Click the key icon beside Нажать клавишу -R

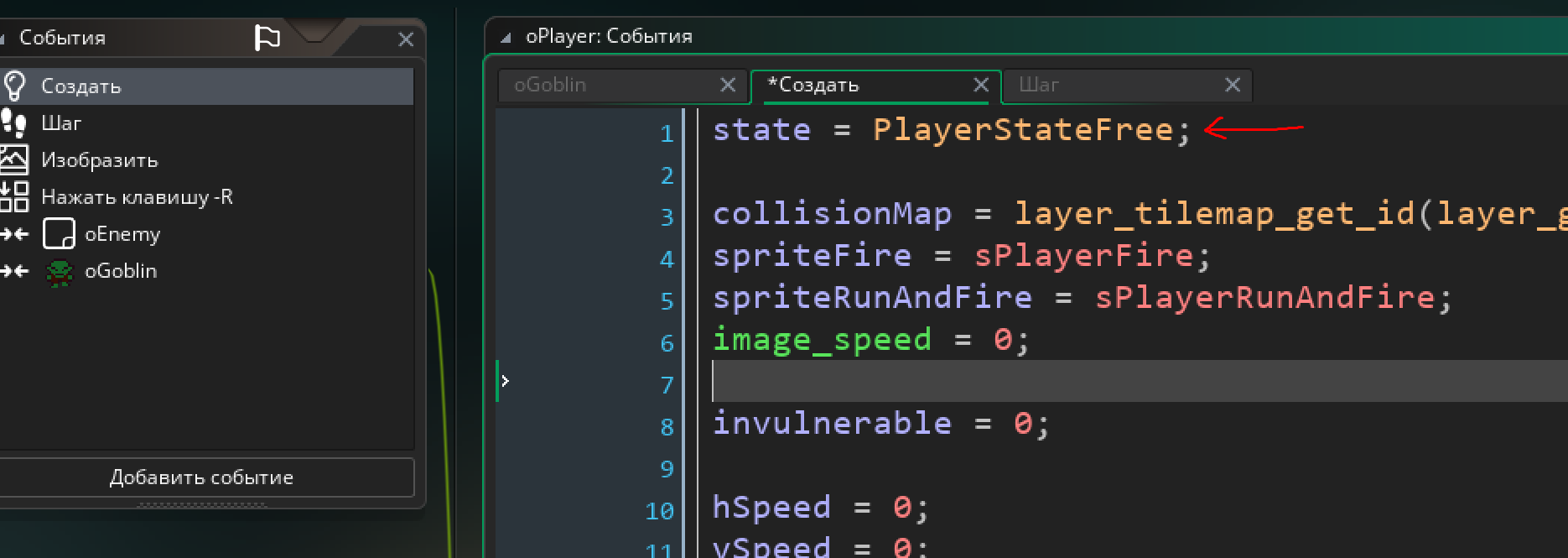pyautogui.click(x=14, y=196)
